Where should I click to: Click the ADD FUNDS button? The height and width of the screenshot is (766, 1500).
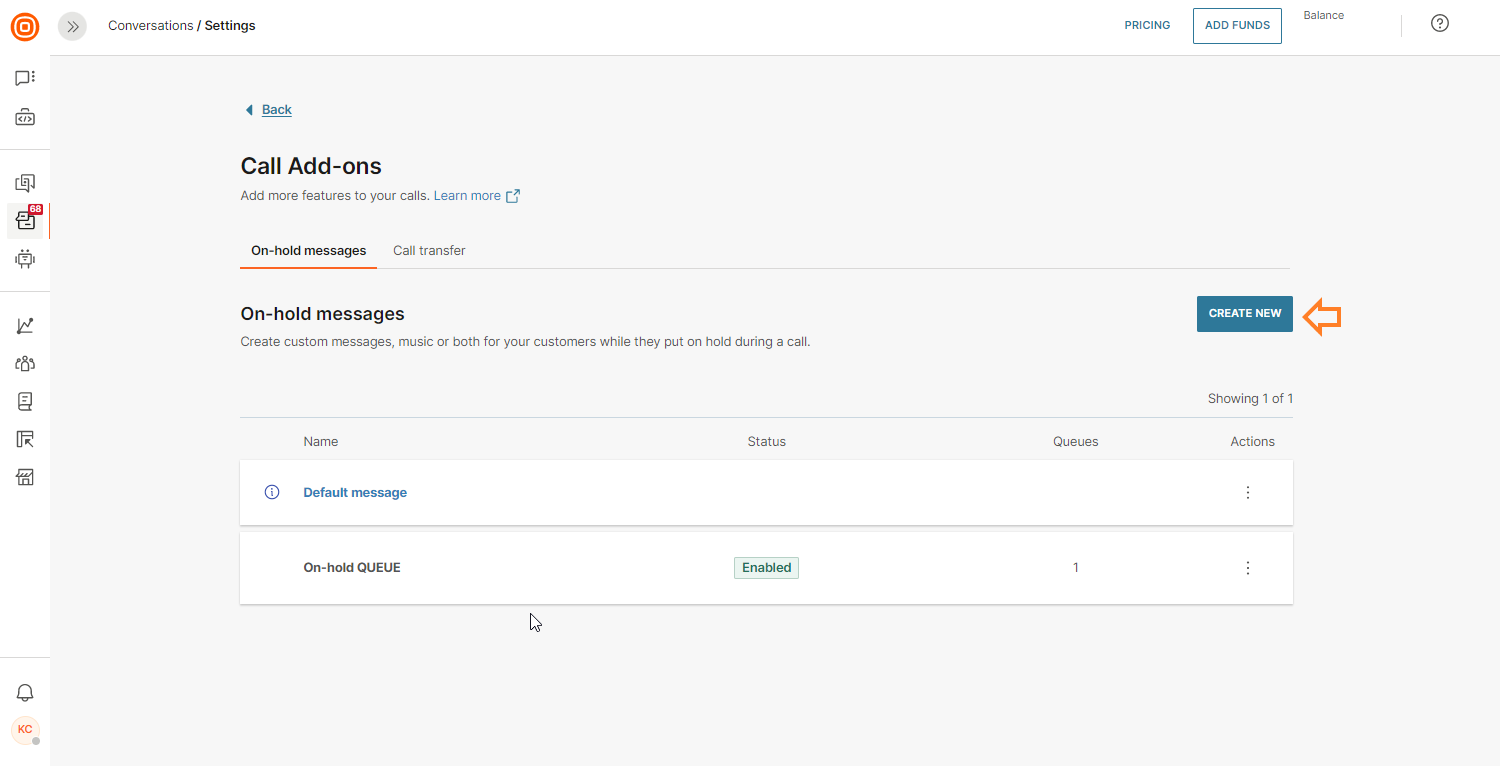coord(1237,26)
